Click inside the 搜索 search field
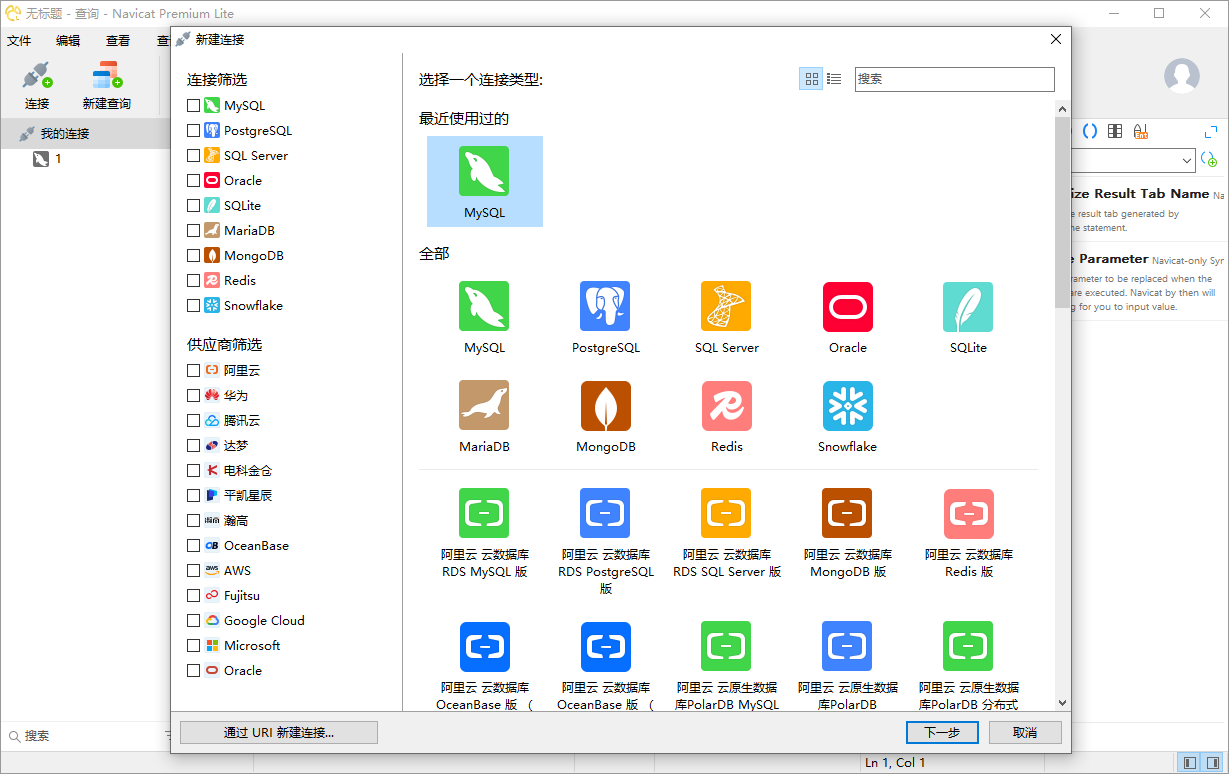 pos(954,78)
